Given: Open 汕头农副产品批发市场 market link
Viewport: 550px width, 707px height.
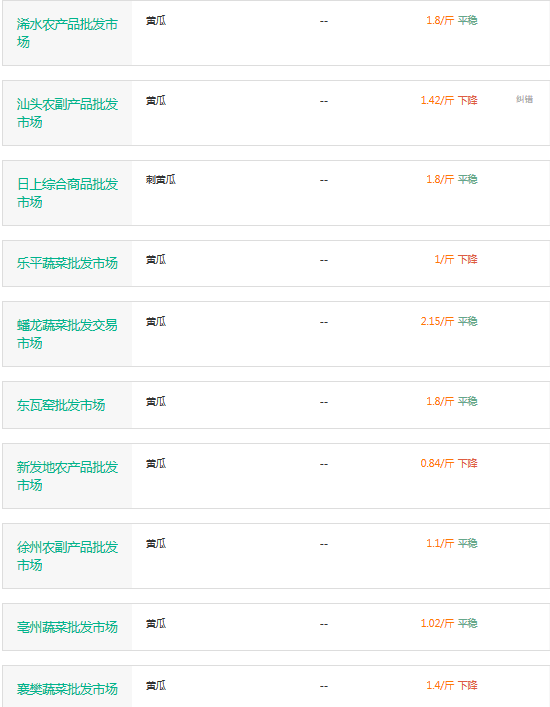Looking at the screenshot, I should tap(67, 113).
